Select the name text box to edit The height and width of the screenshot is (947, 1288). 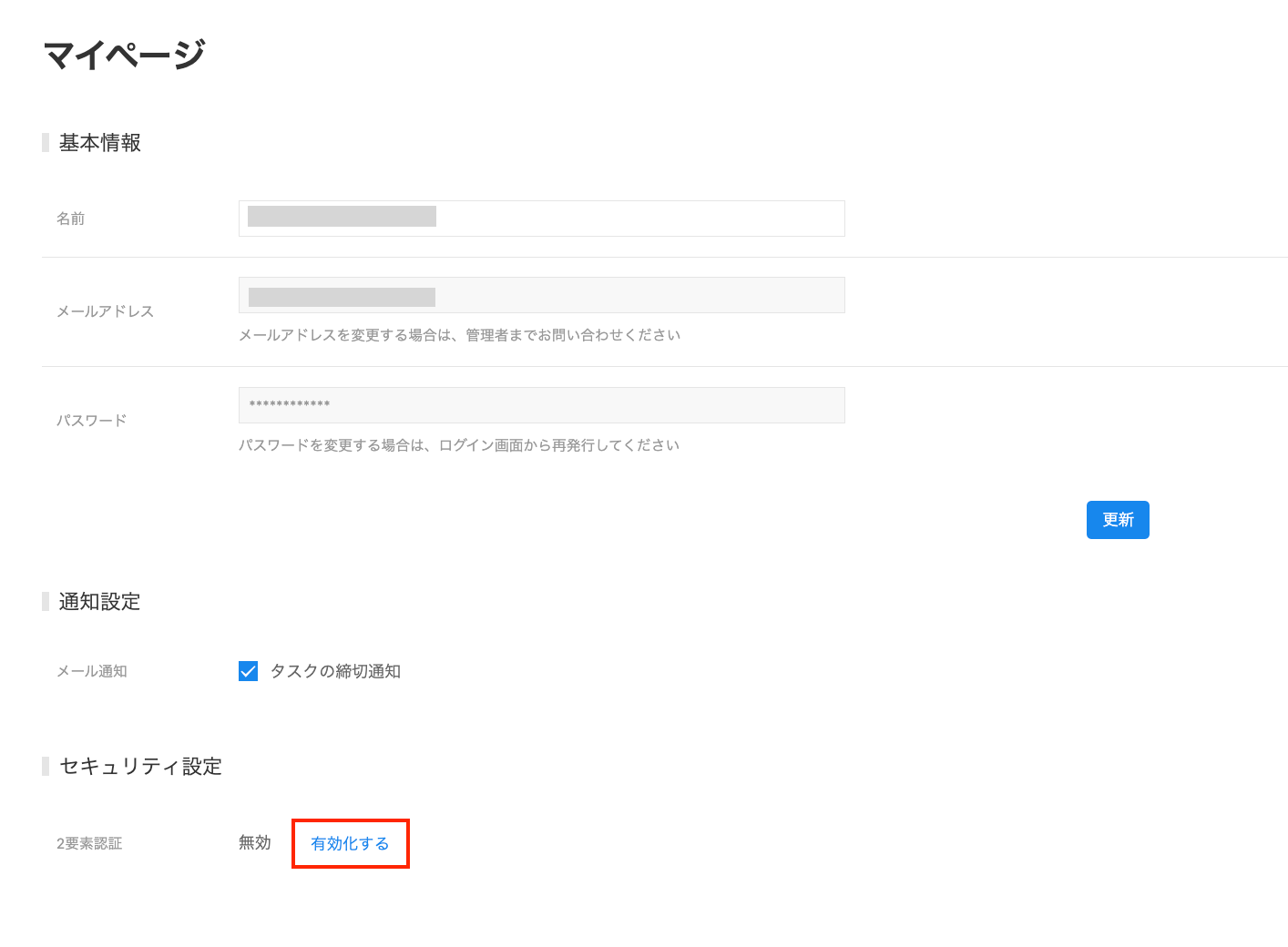click(541, 219)
